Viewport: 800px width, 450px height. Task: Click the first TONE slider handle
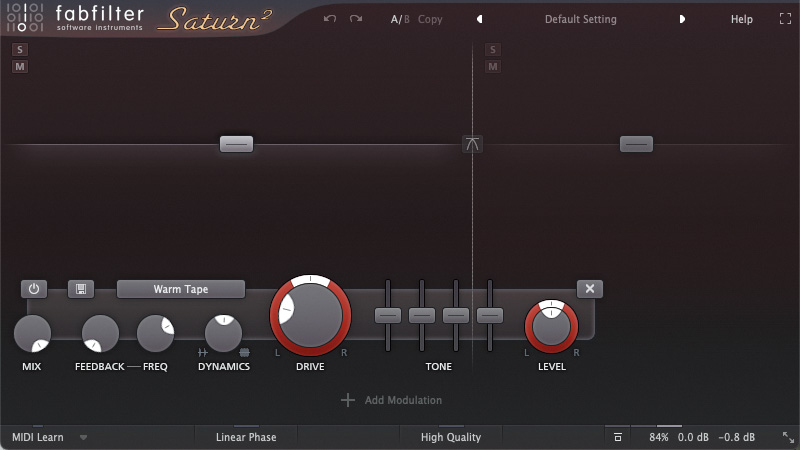pos(388,315)
